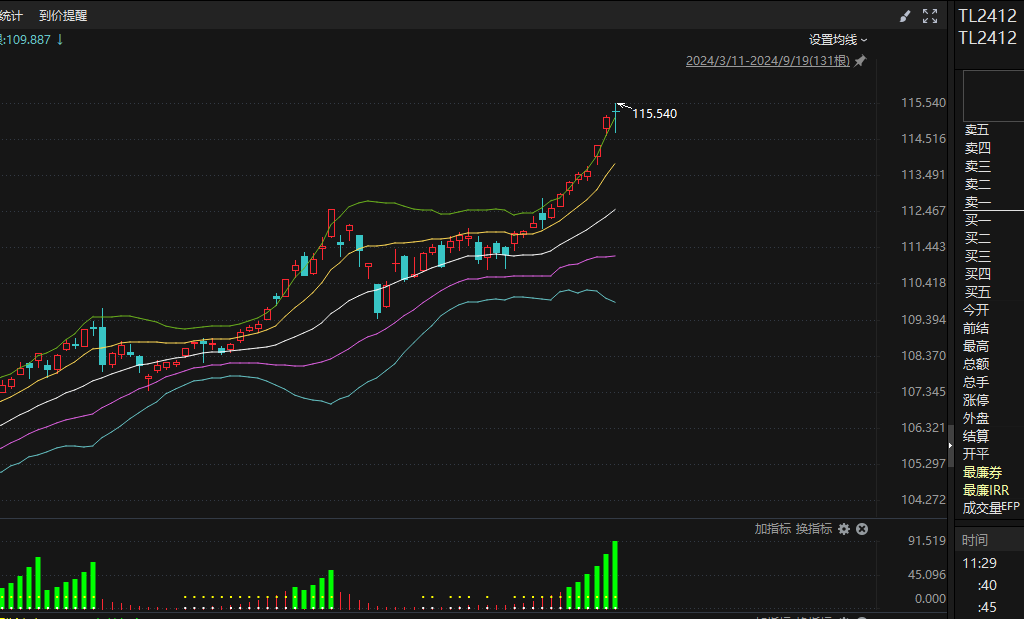Click the 109.887 down arrow indicator
1024x619 pixels.
pos(60,39)
